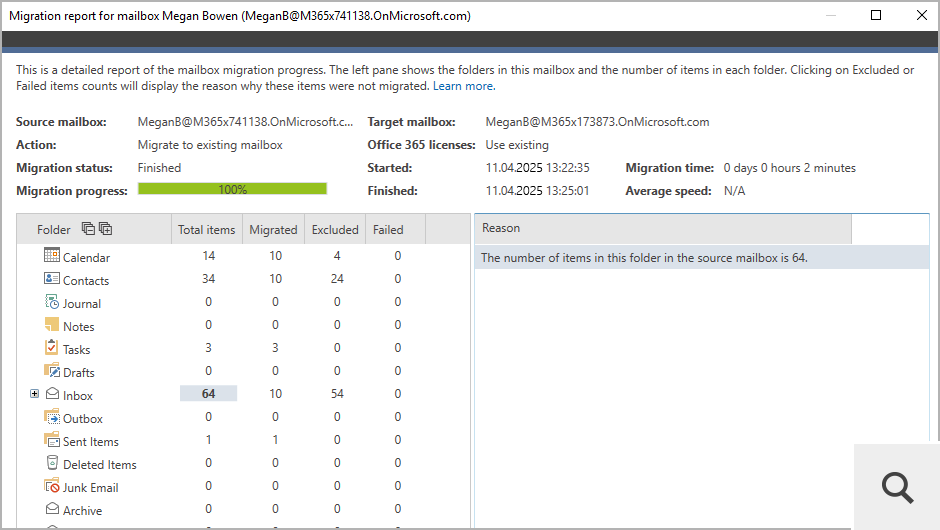Click the Journal folder icon
940x530 pixels.
[x=52, y=302]
